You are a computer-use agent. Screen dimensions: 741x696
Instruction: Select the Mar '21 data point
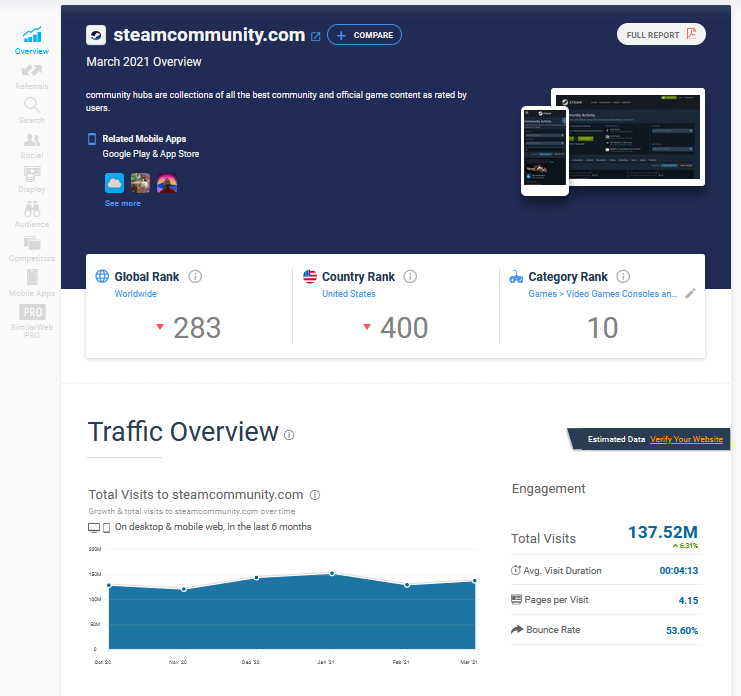pos(474,581)
